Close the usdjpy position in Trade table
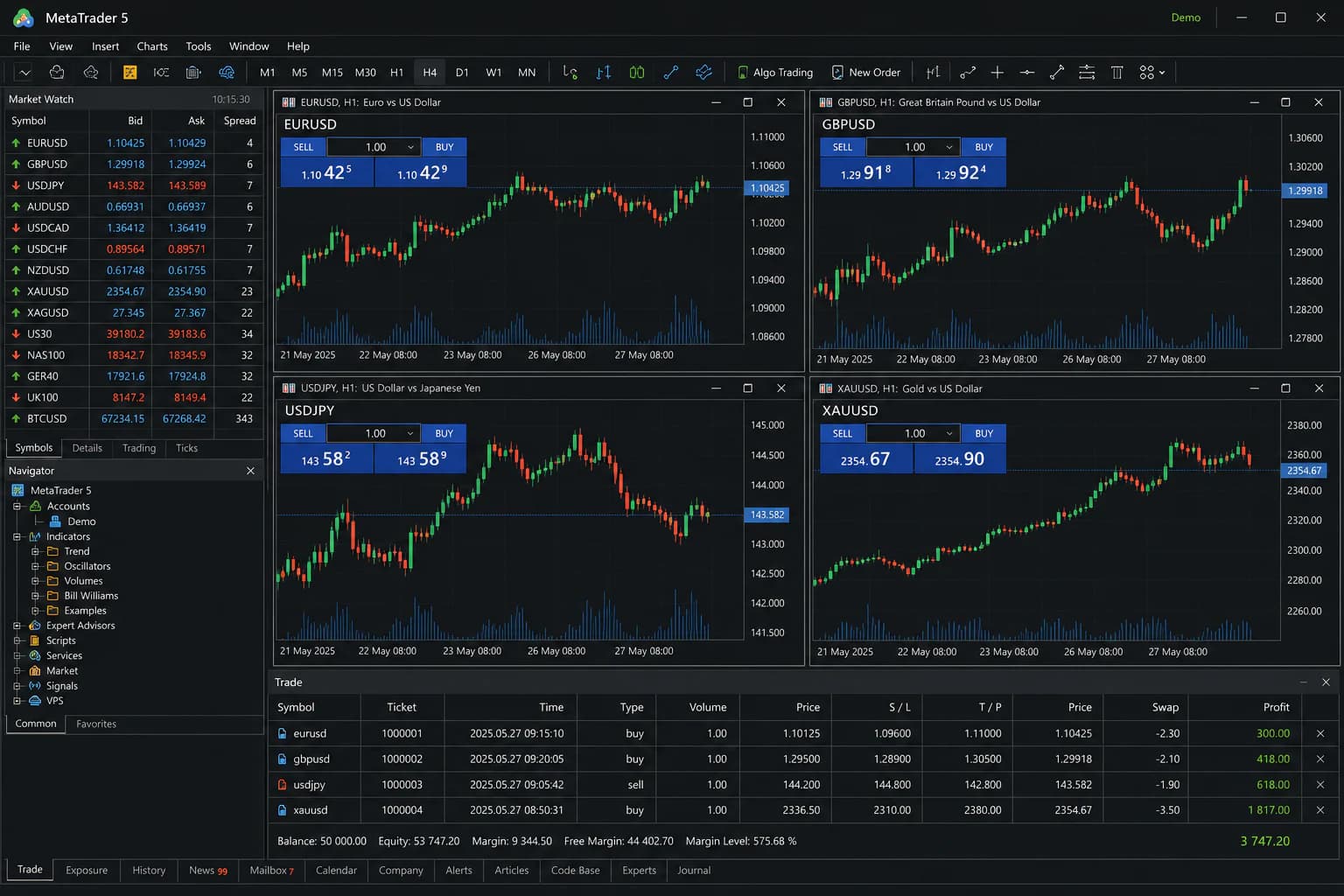This screenshot has height=896, width=1344. [x=1320, y=785]
